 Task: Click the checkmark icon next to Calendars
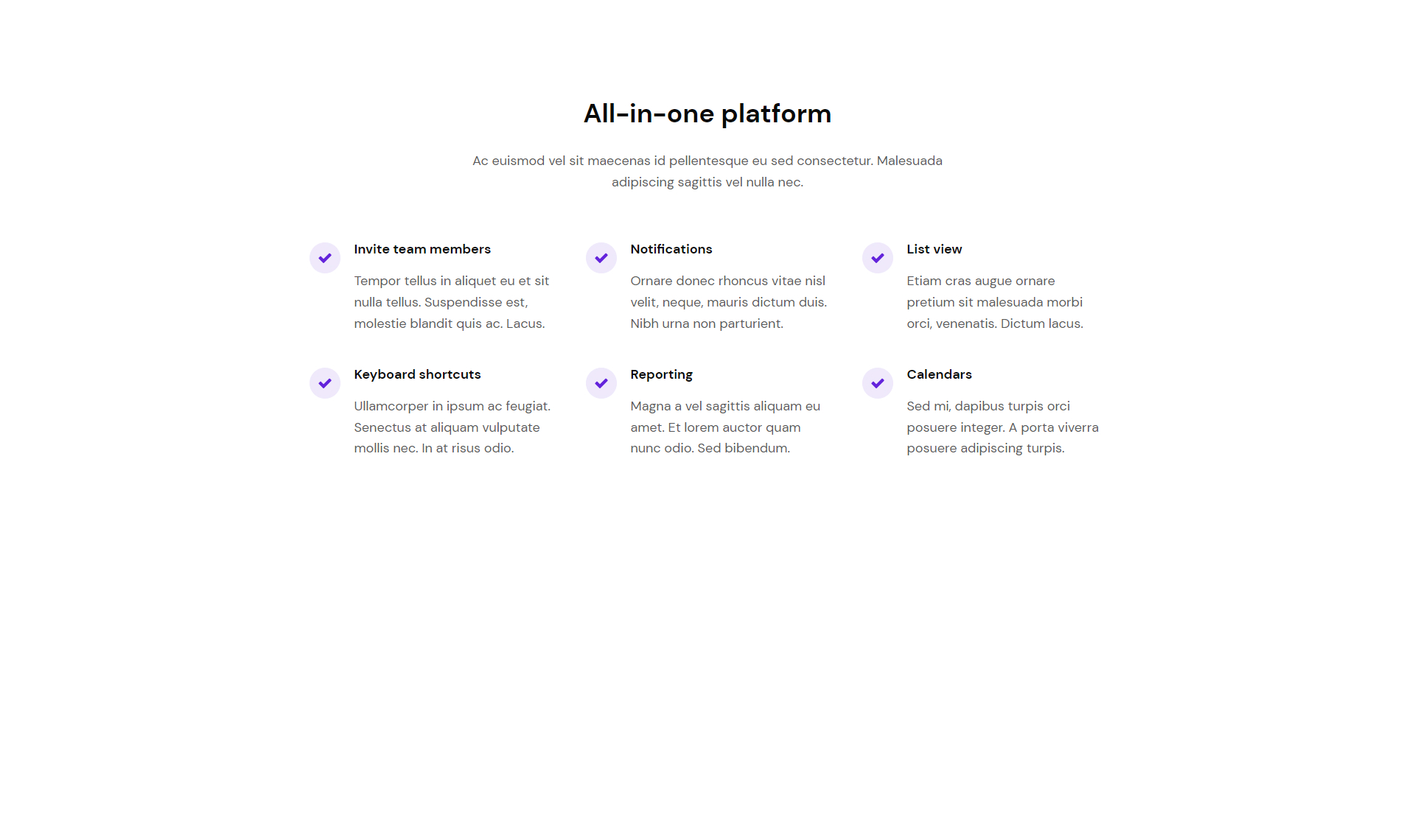878,383
